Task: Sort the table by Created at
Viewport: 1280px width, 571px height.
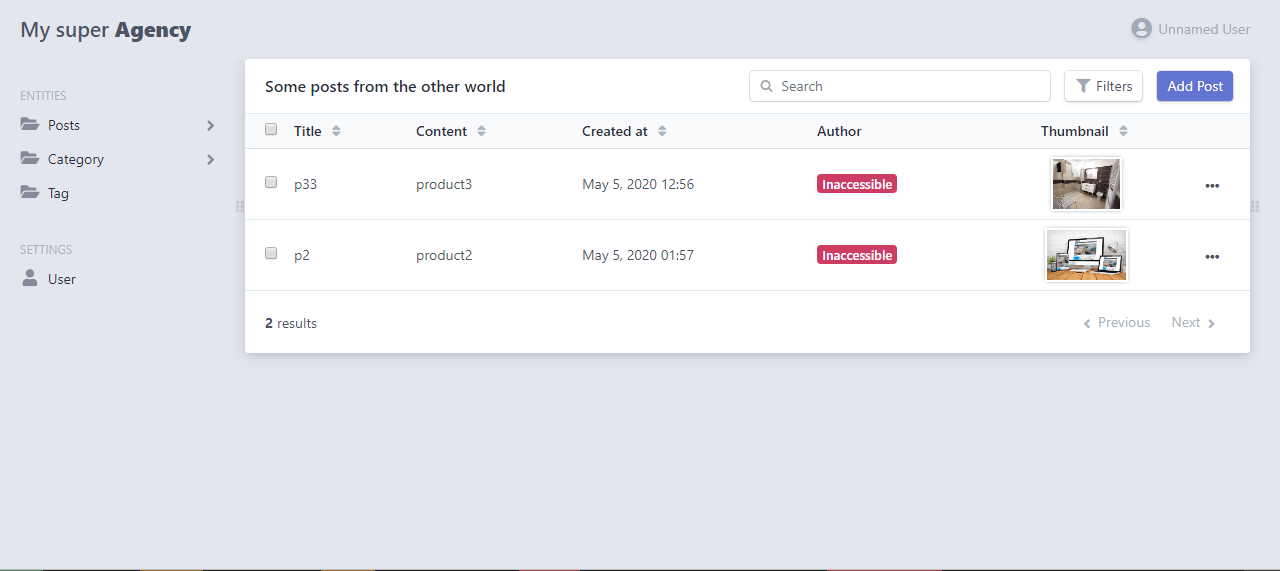Action: tap(624, 131)
